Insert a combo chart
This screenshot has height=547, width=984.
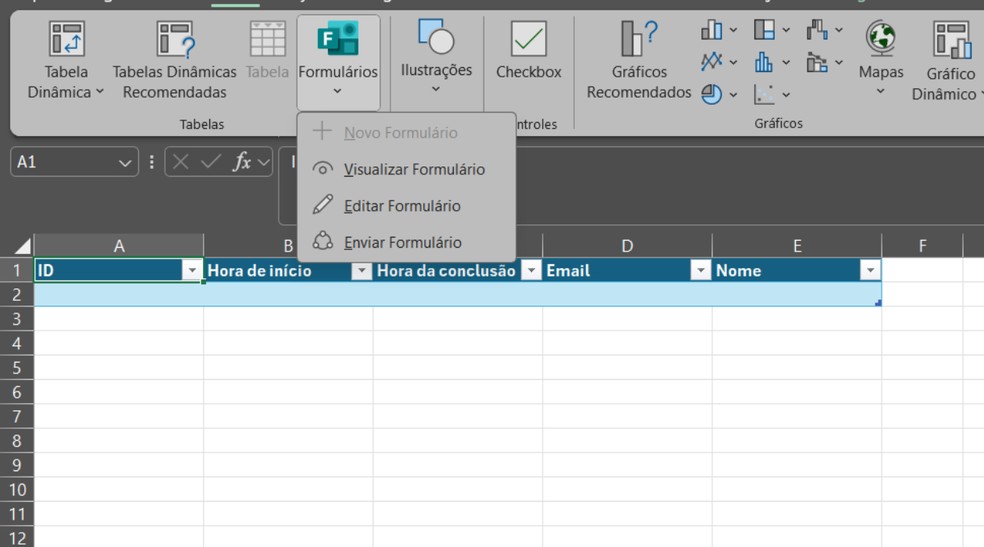pyautogui.click(x=817, y=61)
